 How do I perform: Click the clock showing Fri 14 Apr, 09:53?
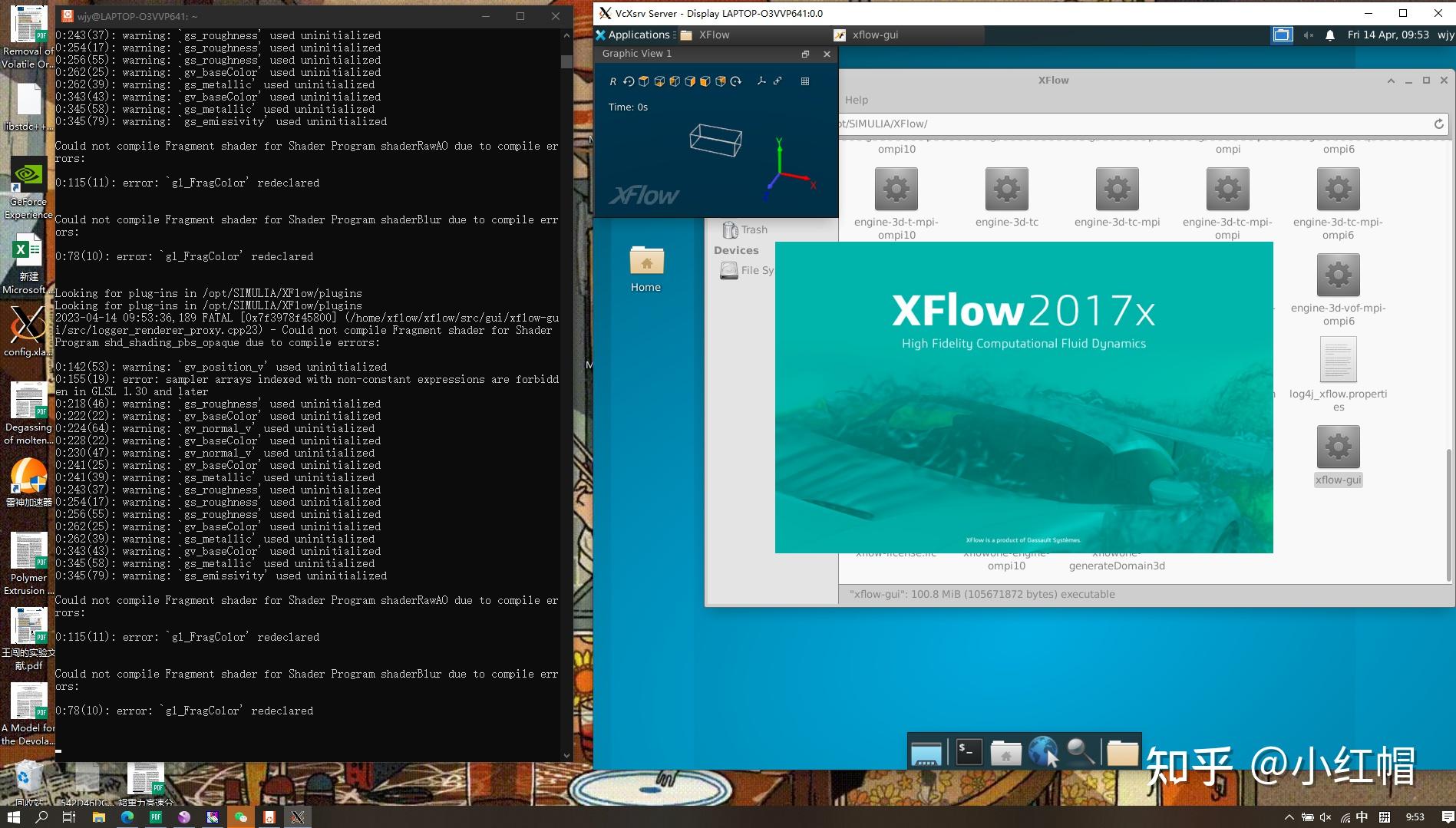click(1388, 35)
